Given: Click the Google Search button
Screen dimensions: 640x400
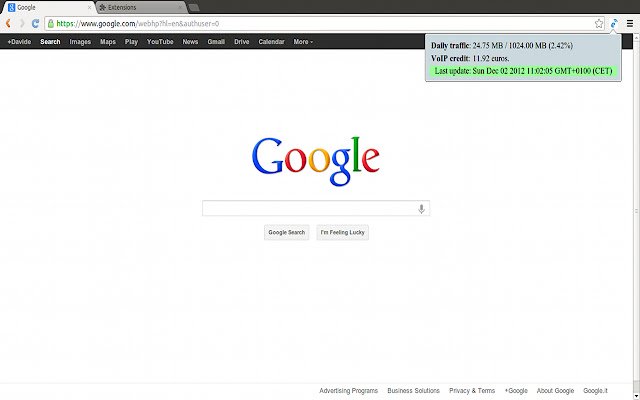Looking at the screenshot, I should tap(287, 232).
